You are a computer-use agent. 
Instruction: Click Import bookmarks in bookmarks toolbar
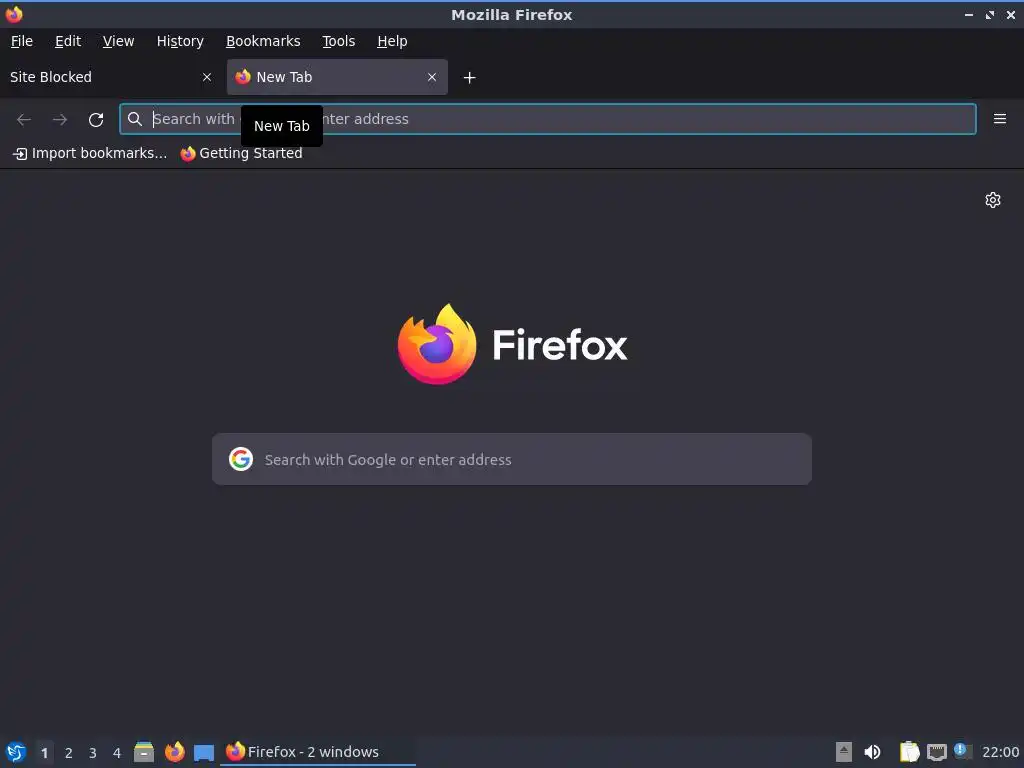pos(90,153)
